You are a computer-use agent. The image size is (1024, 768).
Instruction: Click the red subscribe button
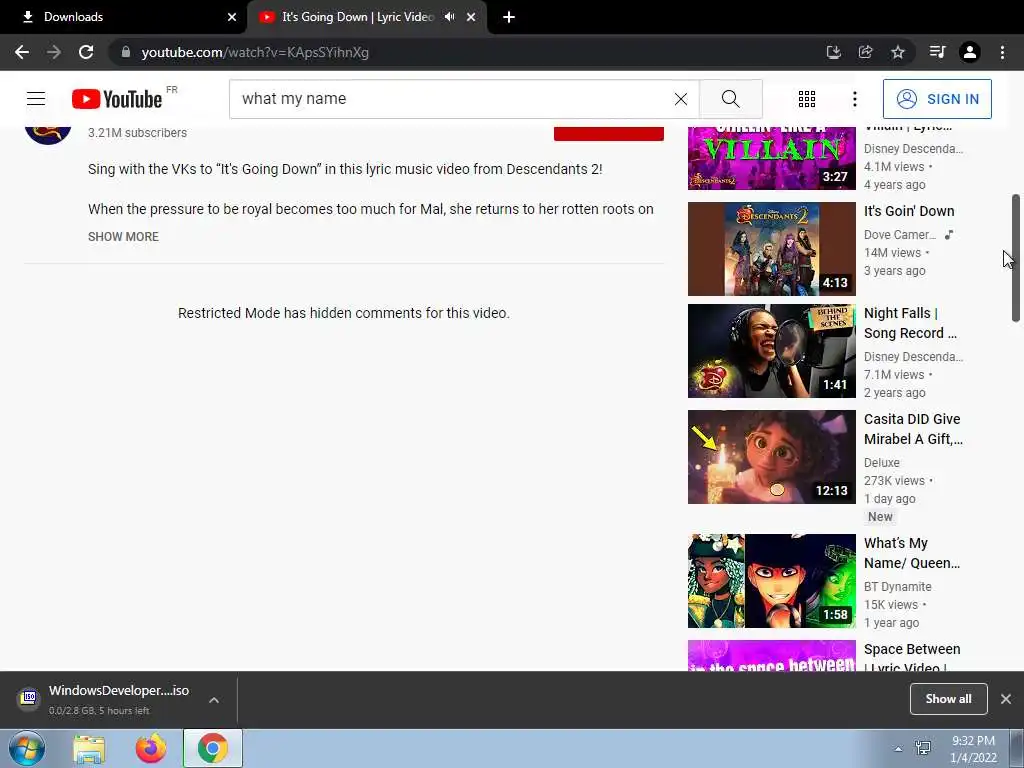(609, 133)
